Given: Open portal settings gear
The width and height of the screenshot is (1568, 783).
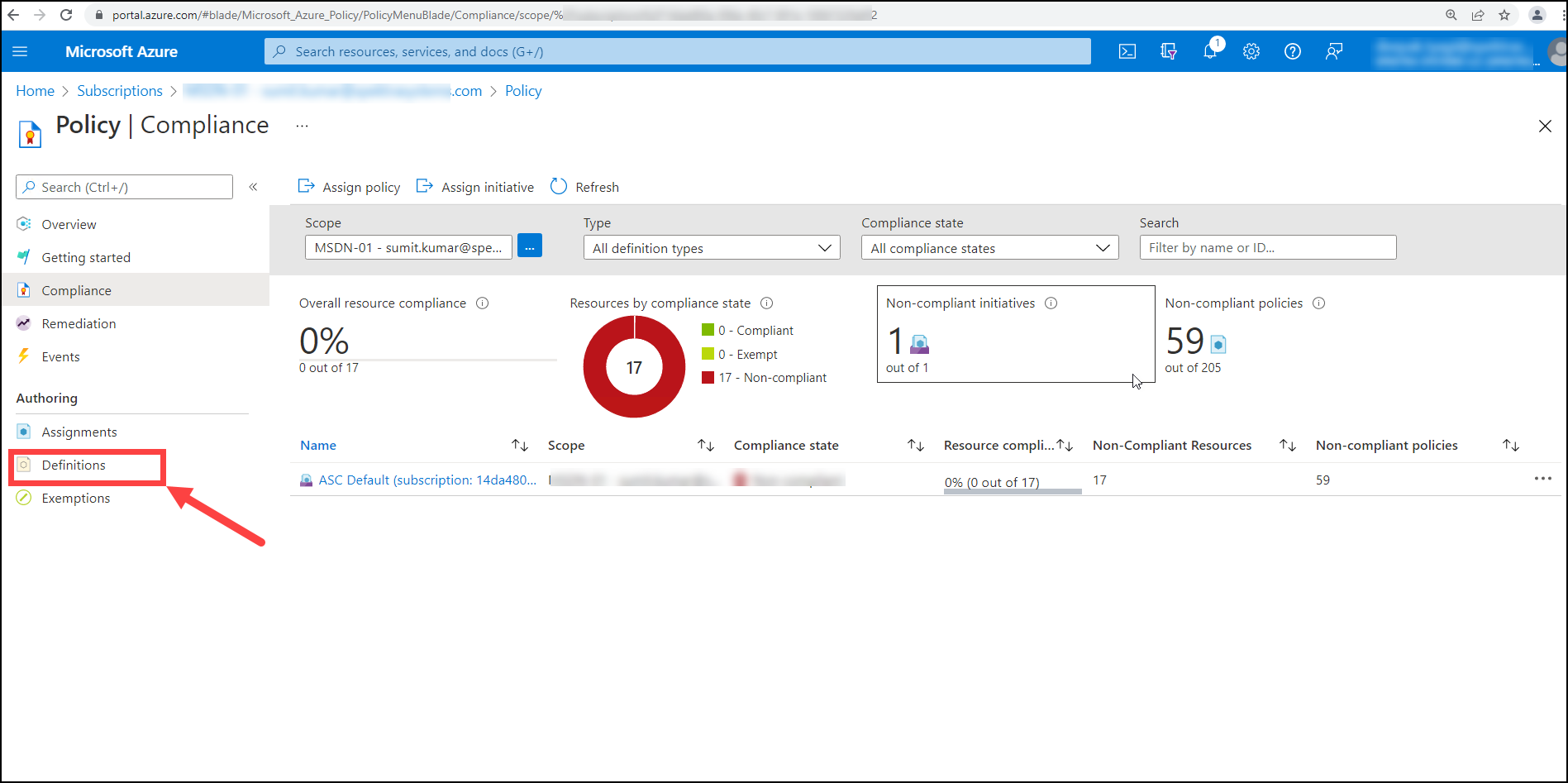Looking at the screenshot, I should point(1251,51).
